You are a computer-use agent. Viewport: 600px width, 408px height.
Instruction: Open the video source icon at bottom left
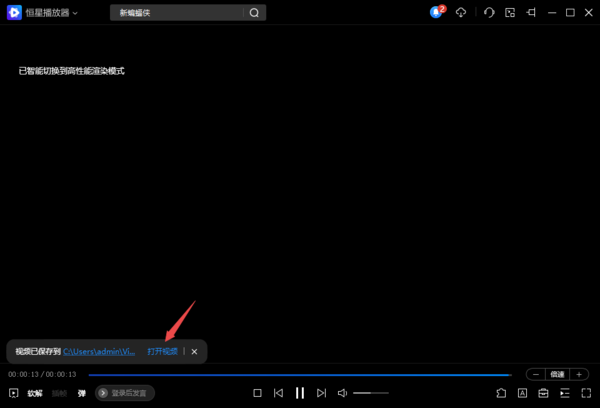click(14, 393)
